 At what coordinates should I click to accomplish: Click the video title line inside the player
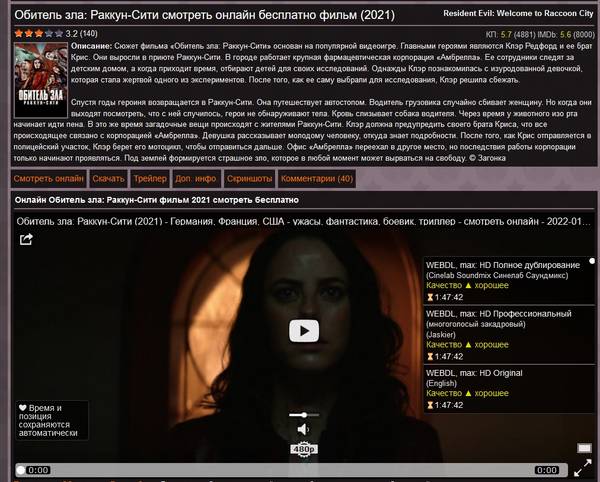pos(303,221)
